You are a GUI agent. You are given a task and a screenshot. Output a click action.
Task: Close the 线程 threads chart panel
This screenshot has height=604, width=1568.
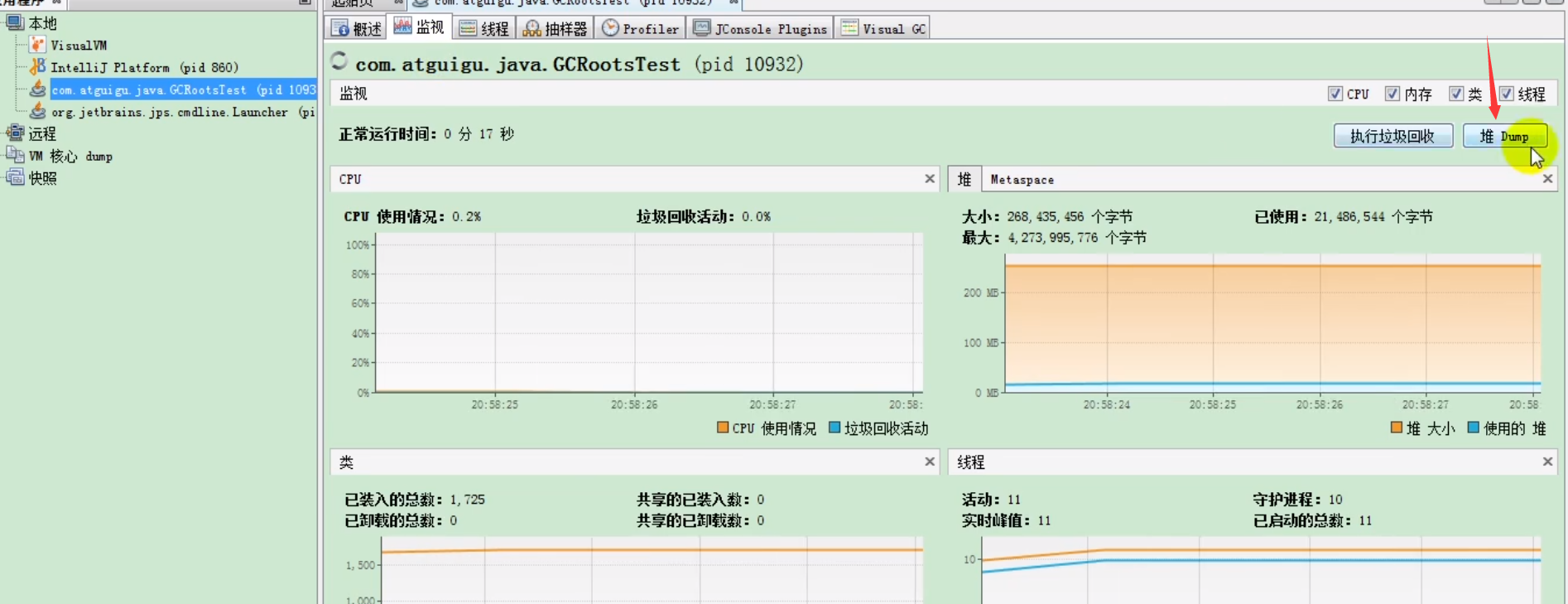click(x=1547, y=461)
